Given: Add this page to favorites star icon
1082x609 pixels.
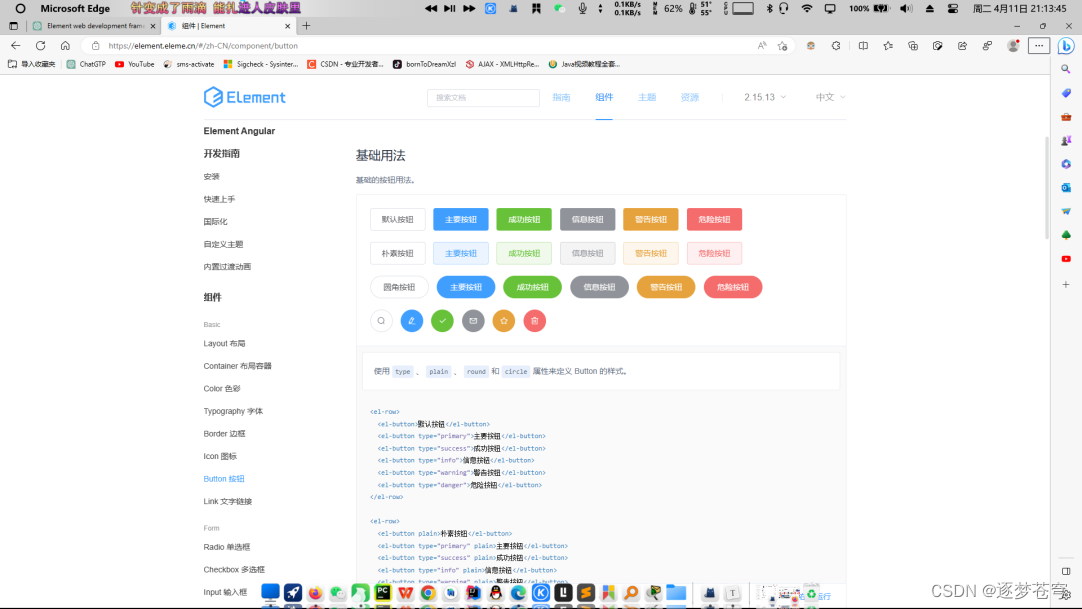Looking at the screenshot, I should pos(783,46).
